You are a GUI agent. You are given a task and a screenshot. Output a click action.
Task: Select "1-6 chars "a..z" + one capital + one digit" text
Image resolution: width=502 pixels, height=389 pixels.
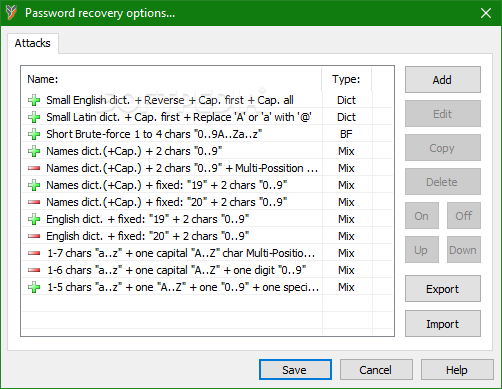tap(176, 270)
